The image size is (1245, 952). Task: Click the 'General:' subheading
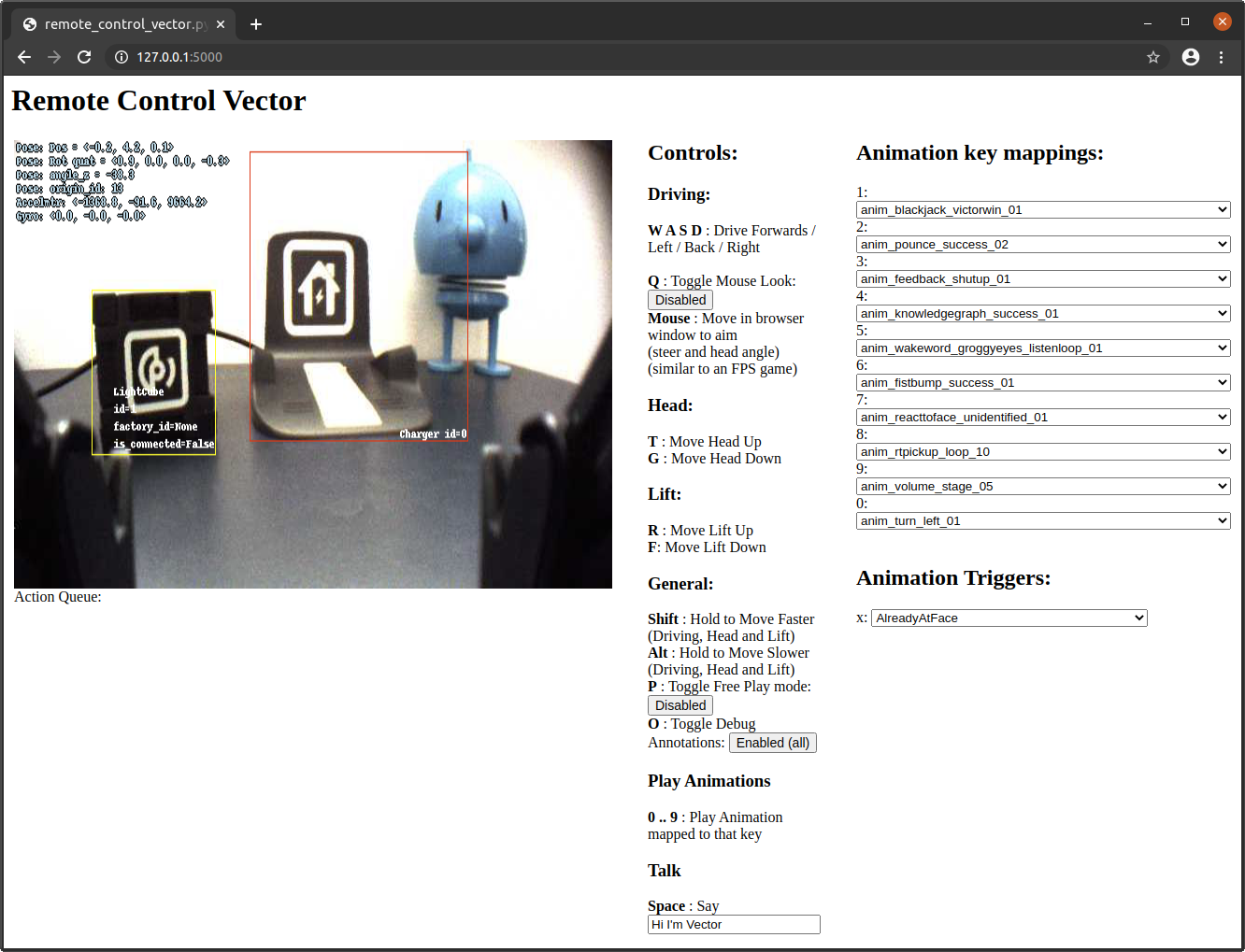coord(680,584)
